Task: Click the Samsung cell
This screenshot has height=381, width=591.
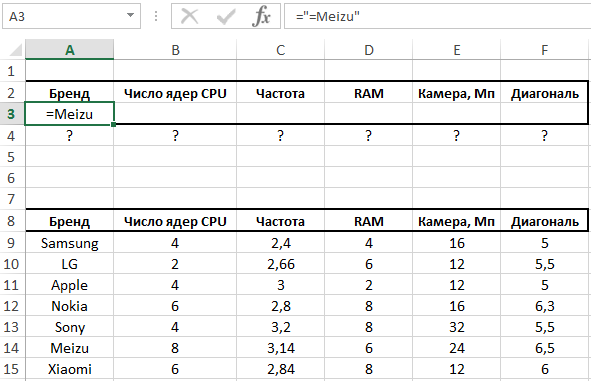Action: (x=69, y=243)
